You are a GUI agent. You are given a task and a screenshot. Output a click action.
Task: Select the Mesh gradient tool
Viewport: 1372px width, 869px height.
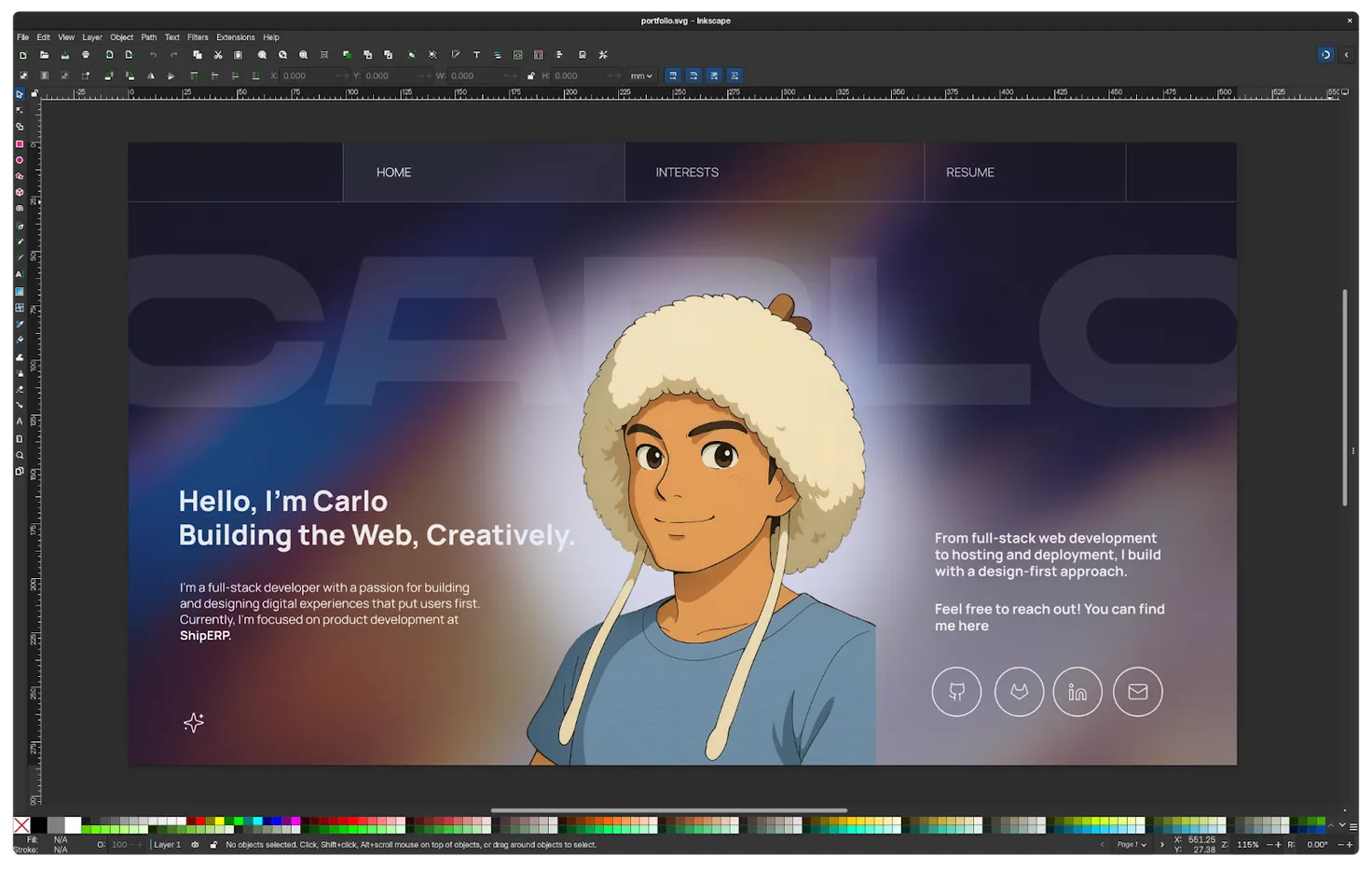20,308
